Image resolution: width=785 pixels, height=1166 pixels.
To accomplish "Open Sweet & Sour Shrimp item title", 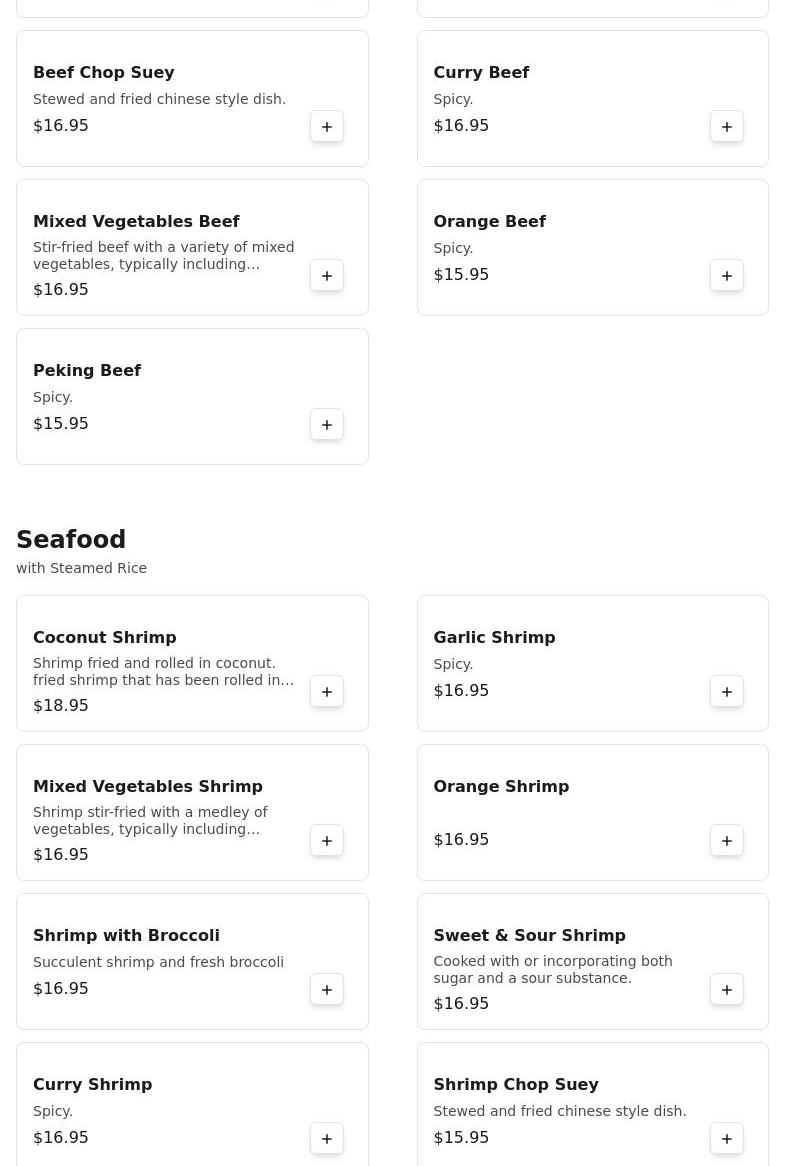I will [529, 935].
